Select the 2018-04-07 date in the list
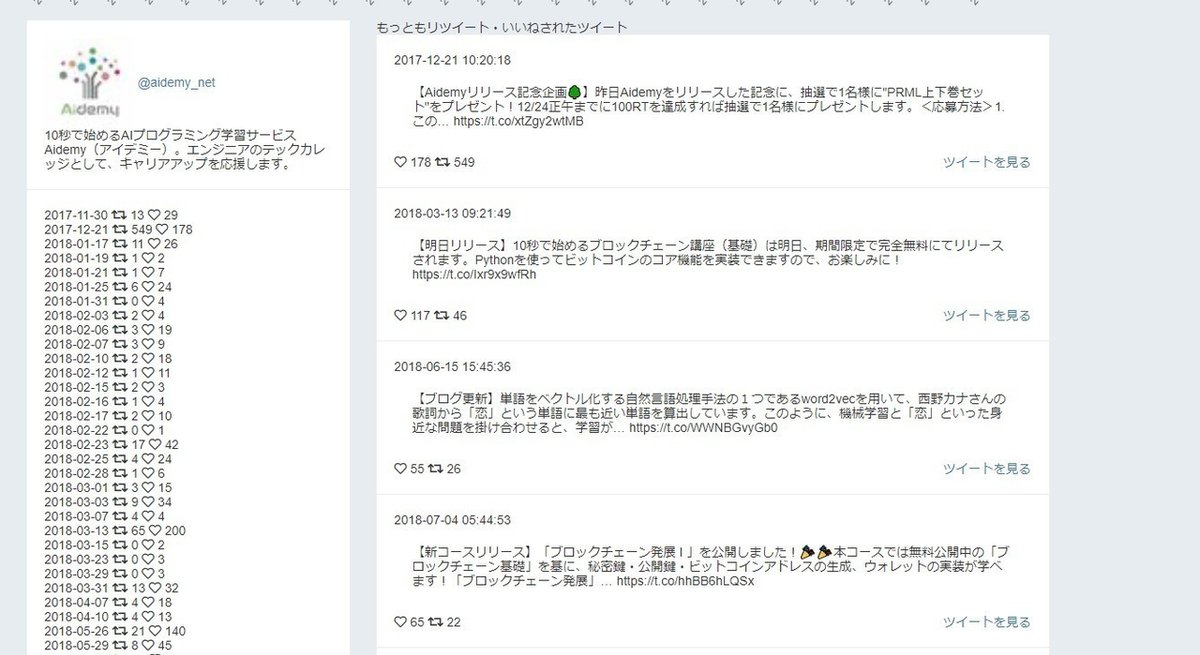 pyautogui.click(x=77, y=602)
